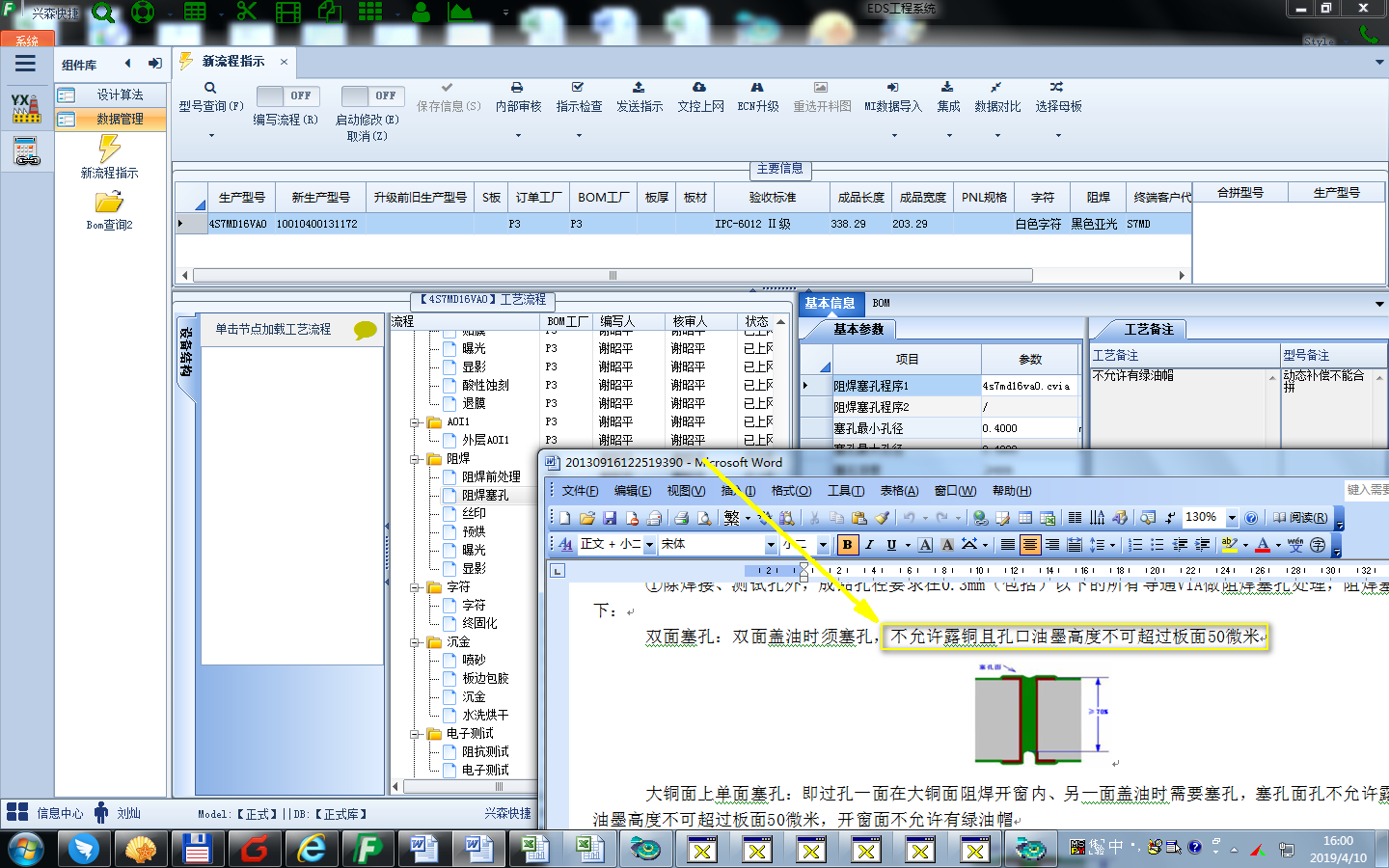The image size is (1389, 868).
Task: Click 型号查询(F) search button
Action: tap(210, 97)
